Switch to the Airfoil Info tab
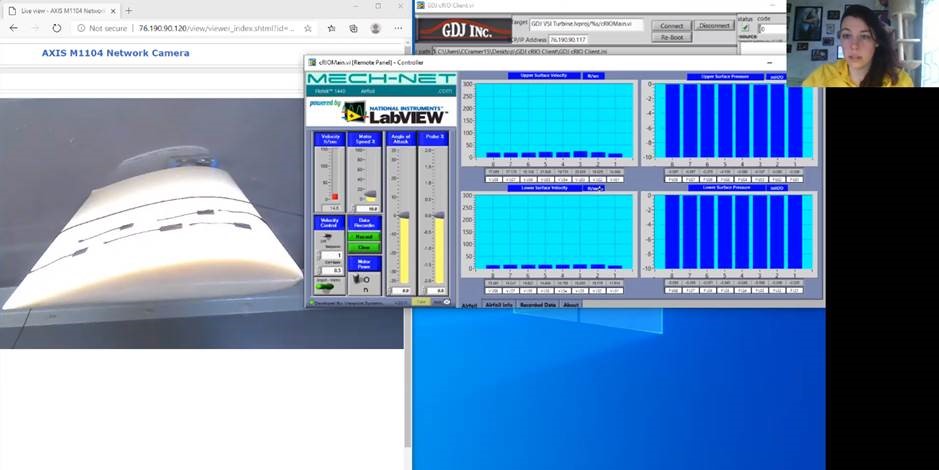The height and width of the screenshot is (470, 939). (x=499, y=305)
